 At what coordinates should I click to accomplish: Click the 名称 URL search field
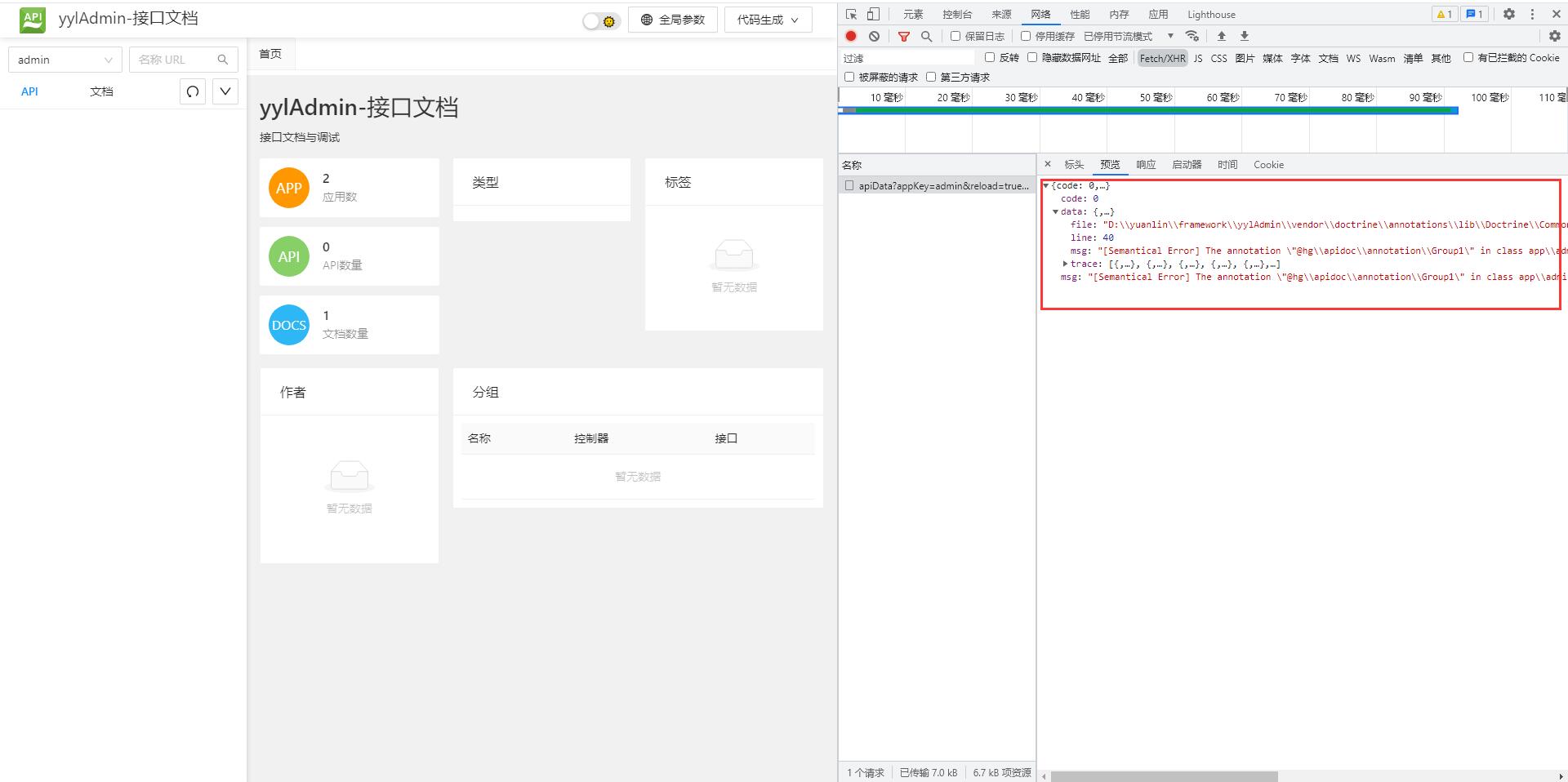coord(175,60)
